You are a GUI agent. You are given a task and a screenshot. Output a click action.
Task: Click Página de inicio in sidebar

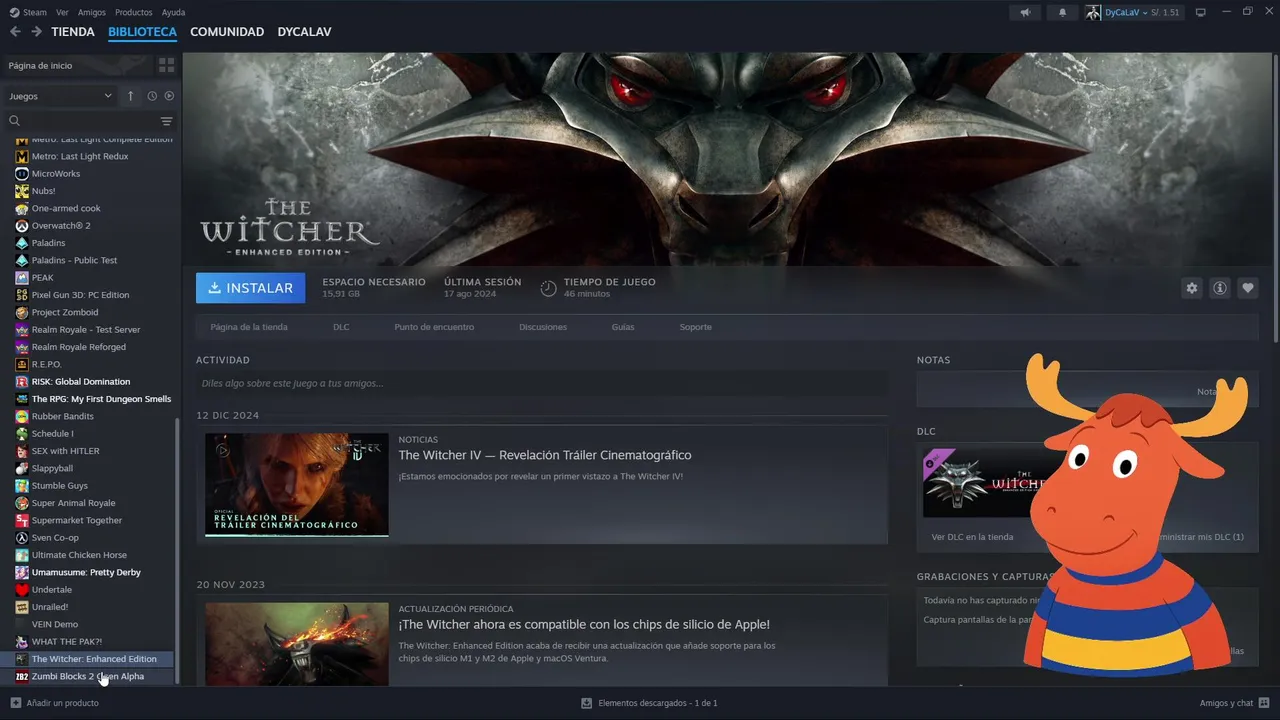pos(40,65)
